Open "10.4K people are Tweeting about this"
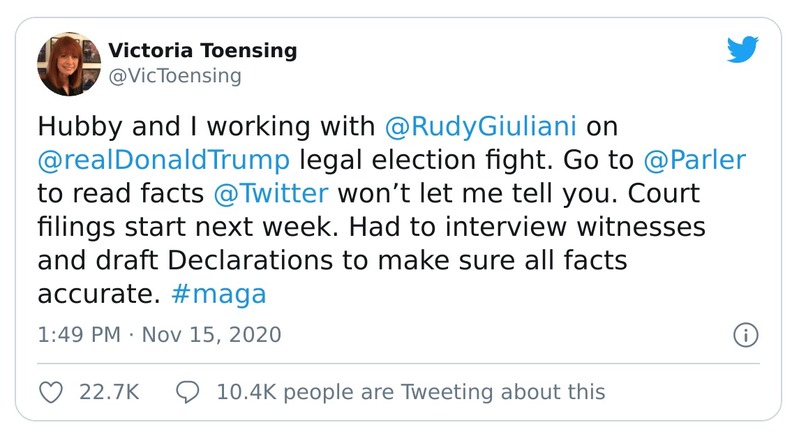799x441 pixels. point(410,392)
